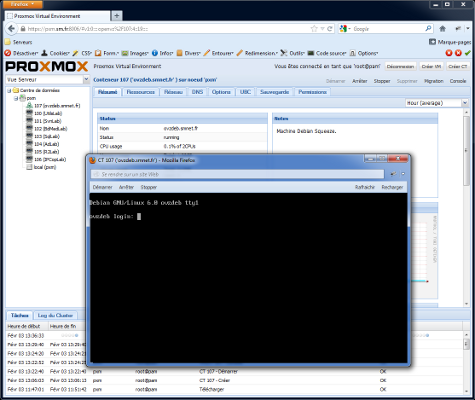475x400 pixels.
Task: Open the CSS toolbar menu
Action: [x=82, y=53]
